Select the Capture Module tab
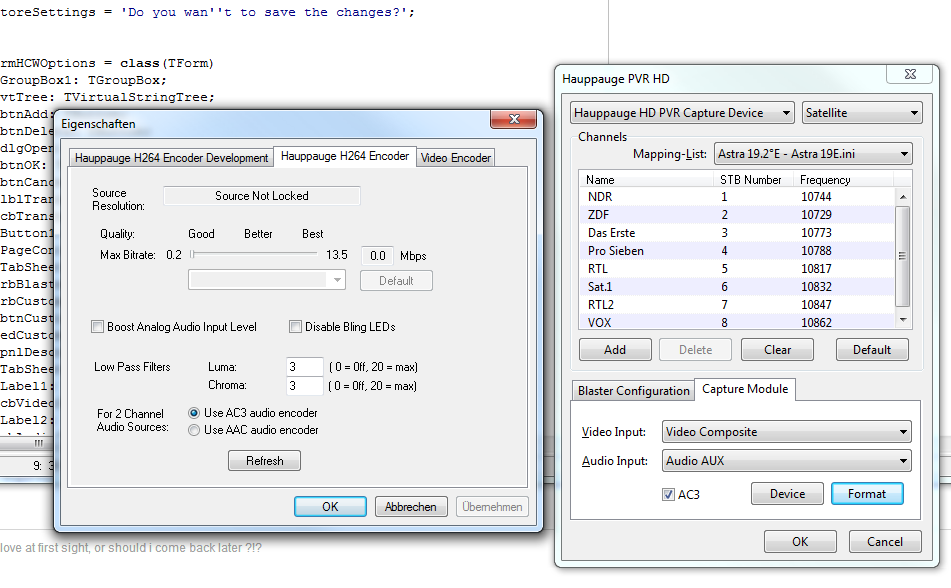 [745, 389]
